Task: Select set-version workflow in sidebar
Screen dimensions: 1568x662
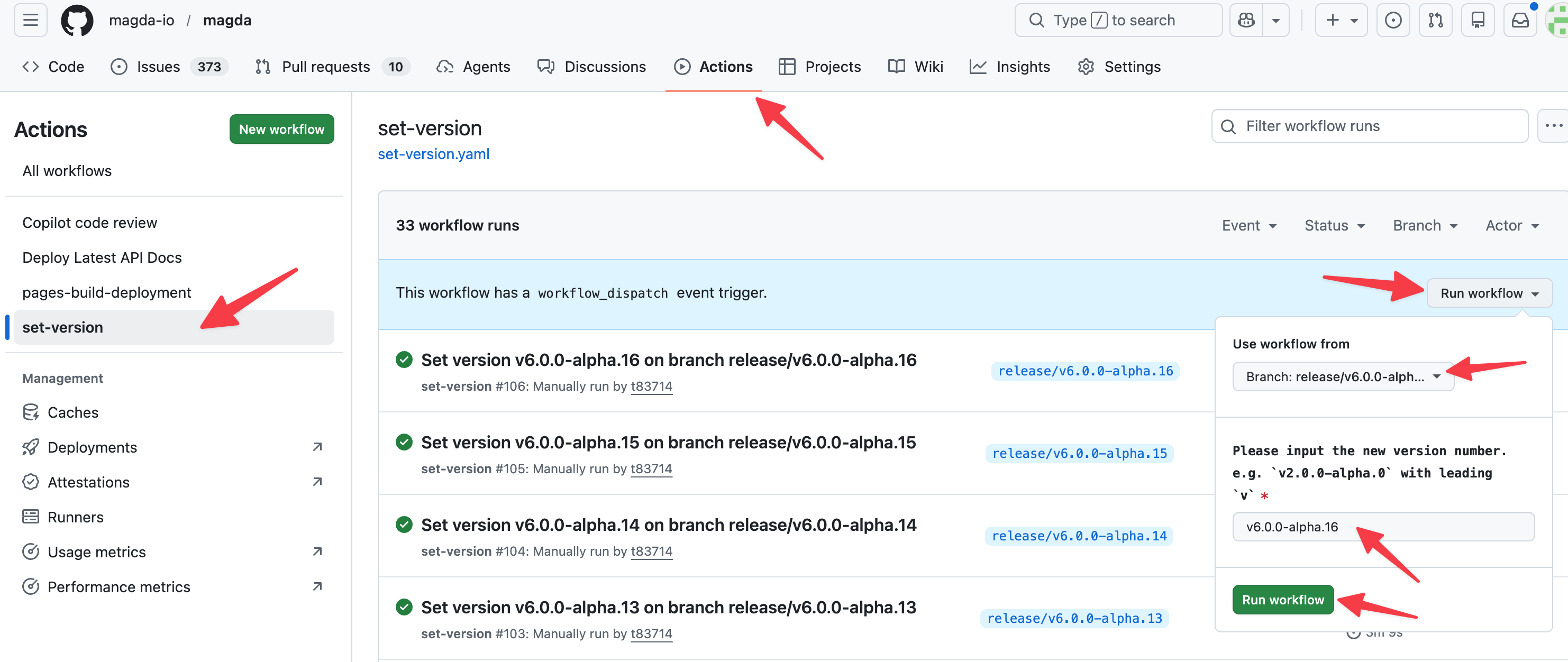Action: pyautogui.click(x=174, y=327)
